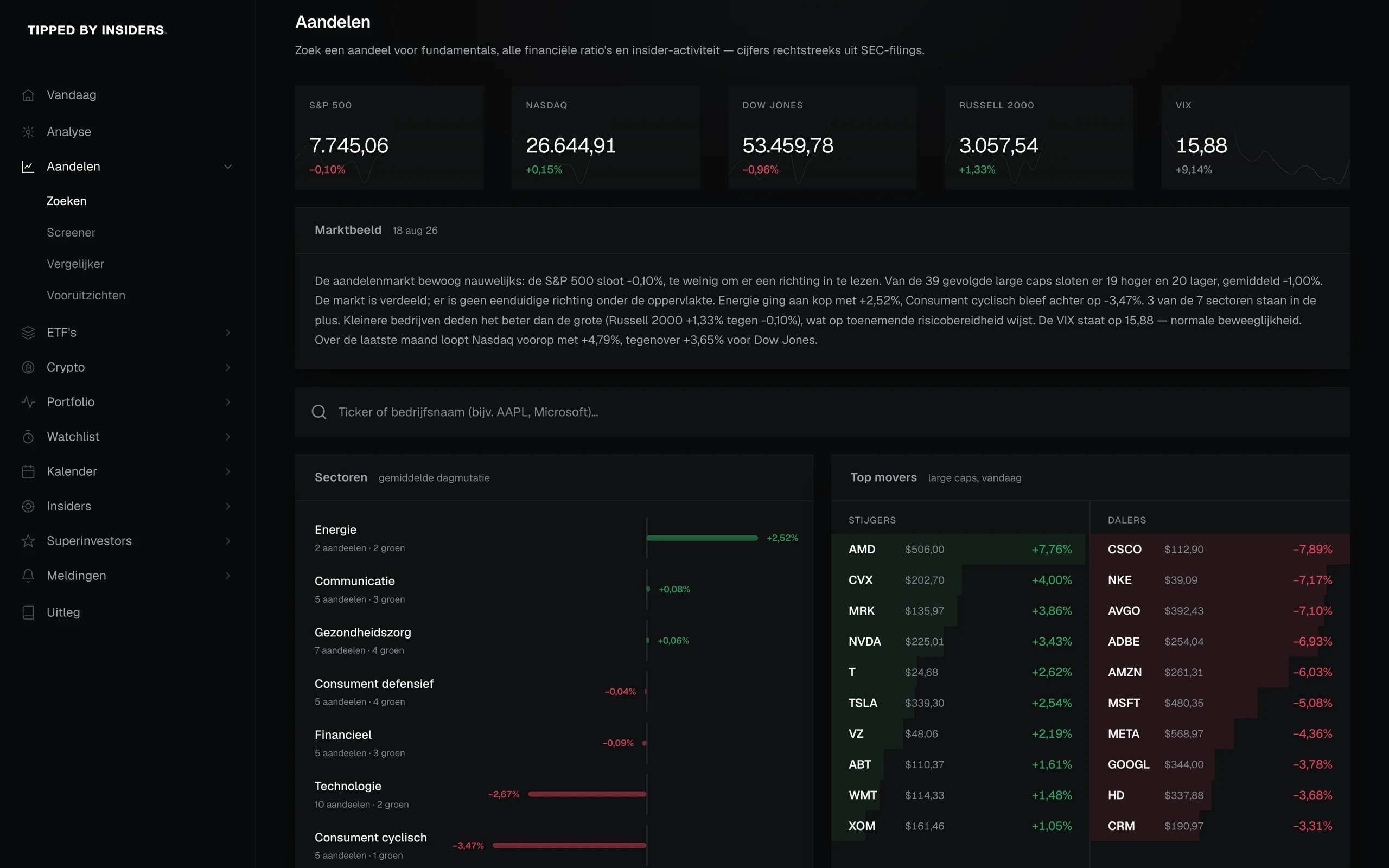
Task: Click the Uitleg book icon
Action: [x=28, y=612]
